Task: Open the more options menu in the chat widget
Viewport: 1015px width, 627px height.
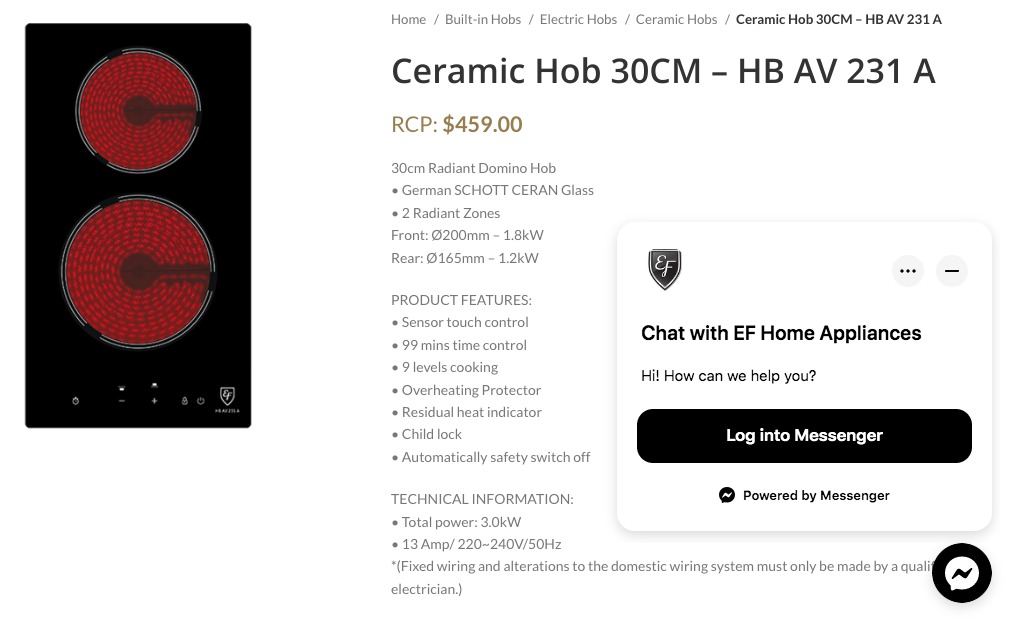Action: (x=907, y=270)
